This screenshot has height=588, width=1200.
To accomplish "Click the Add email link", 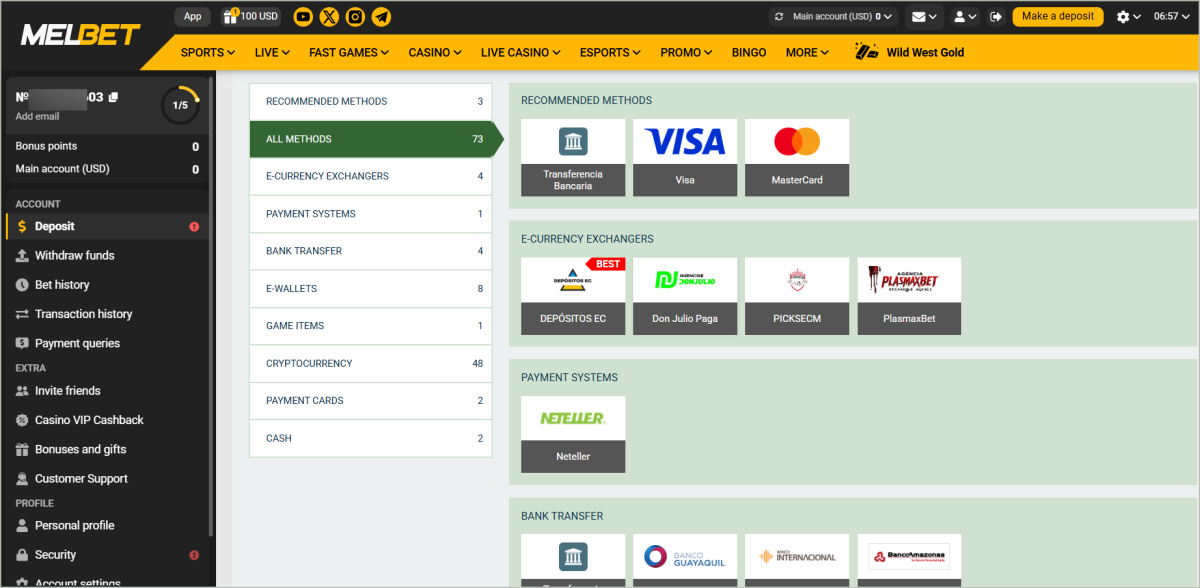I will point(37,117).
